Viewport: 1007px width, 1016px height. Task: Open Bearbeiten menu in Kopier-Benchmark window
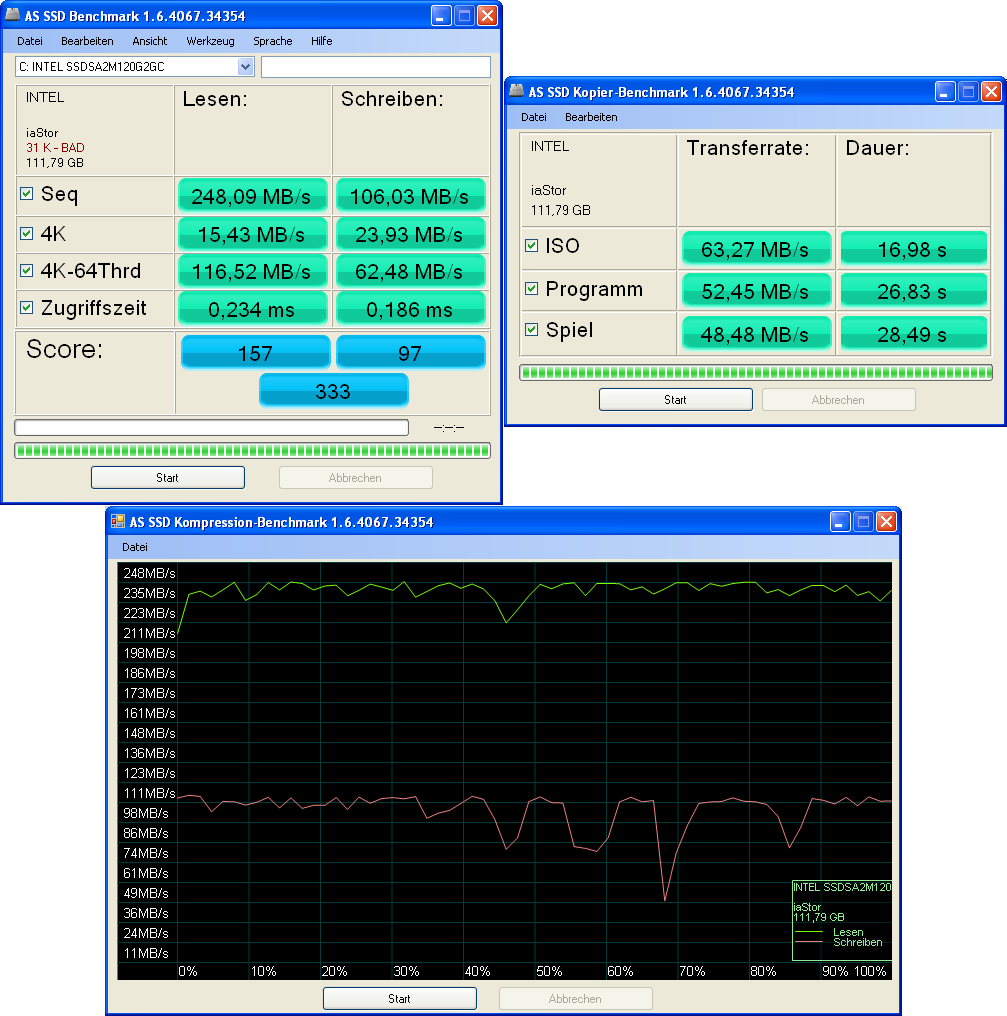point(591,117)
